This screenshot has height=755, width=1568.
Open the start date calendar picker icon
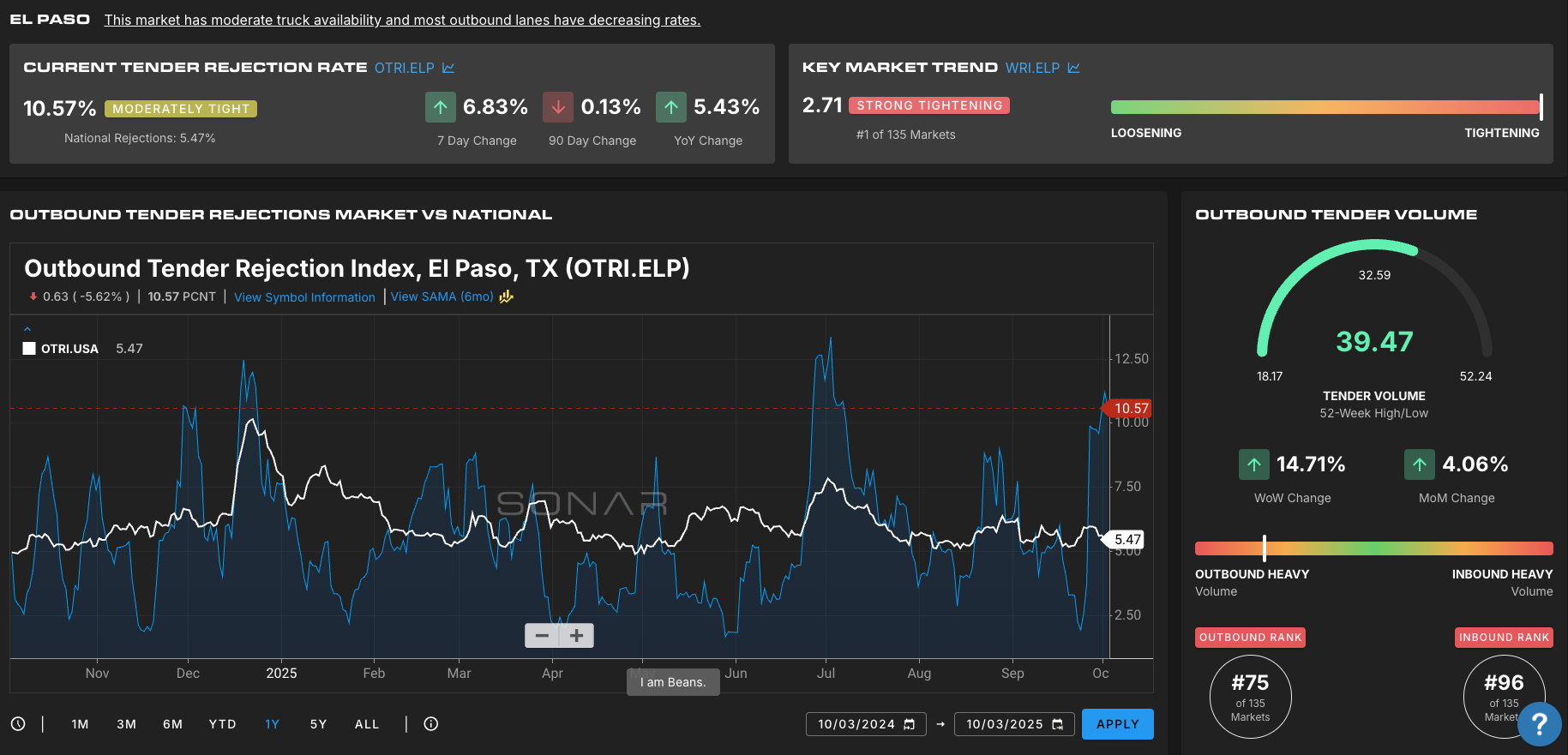coord(910,724)
